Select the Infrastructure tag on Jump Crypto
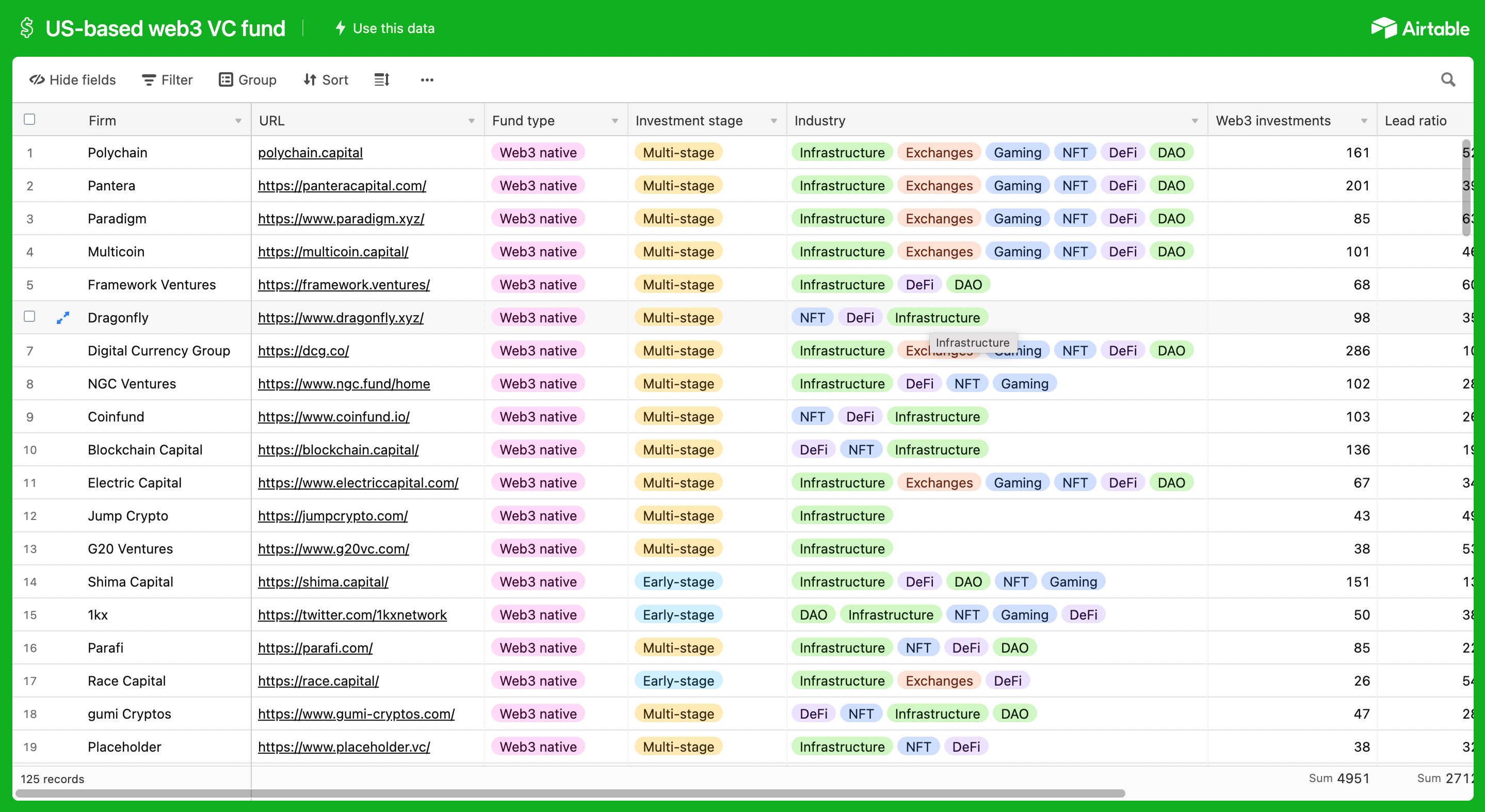1485x812 pixels. tap(842, 515)
